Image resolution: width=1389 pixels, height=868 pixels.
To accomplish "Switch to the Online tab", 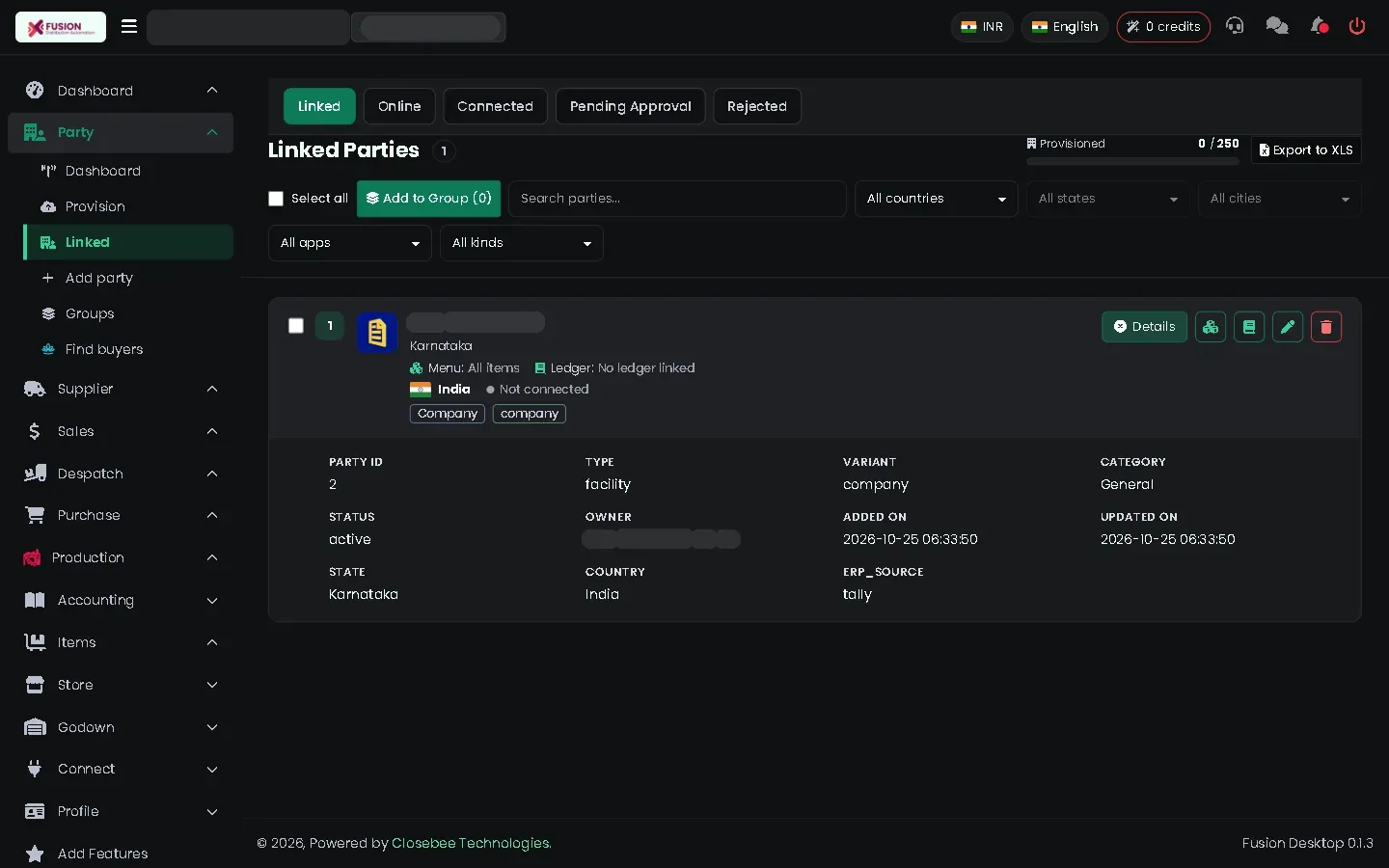I will (x=399, y=106).
